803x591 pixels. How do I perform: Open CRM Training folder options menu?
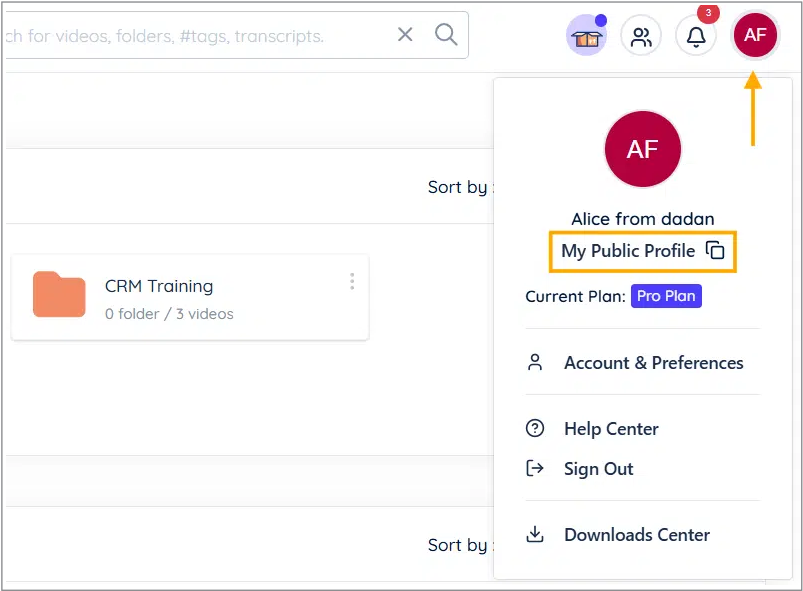point(352,282)
